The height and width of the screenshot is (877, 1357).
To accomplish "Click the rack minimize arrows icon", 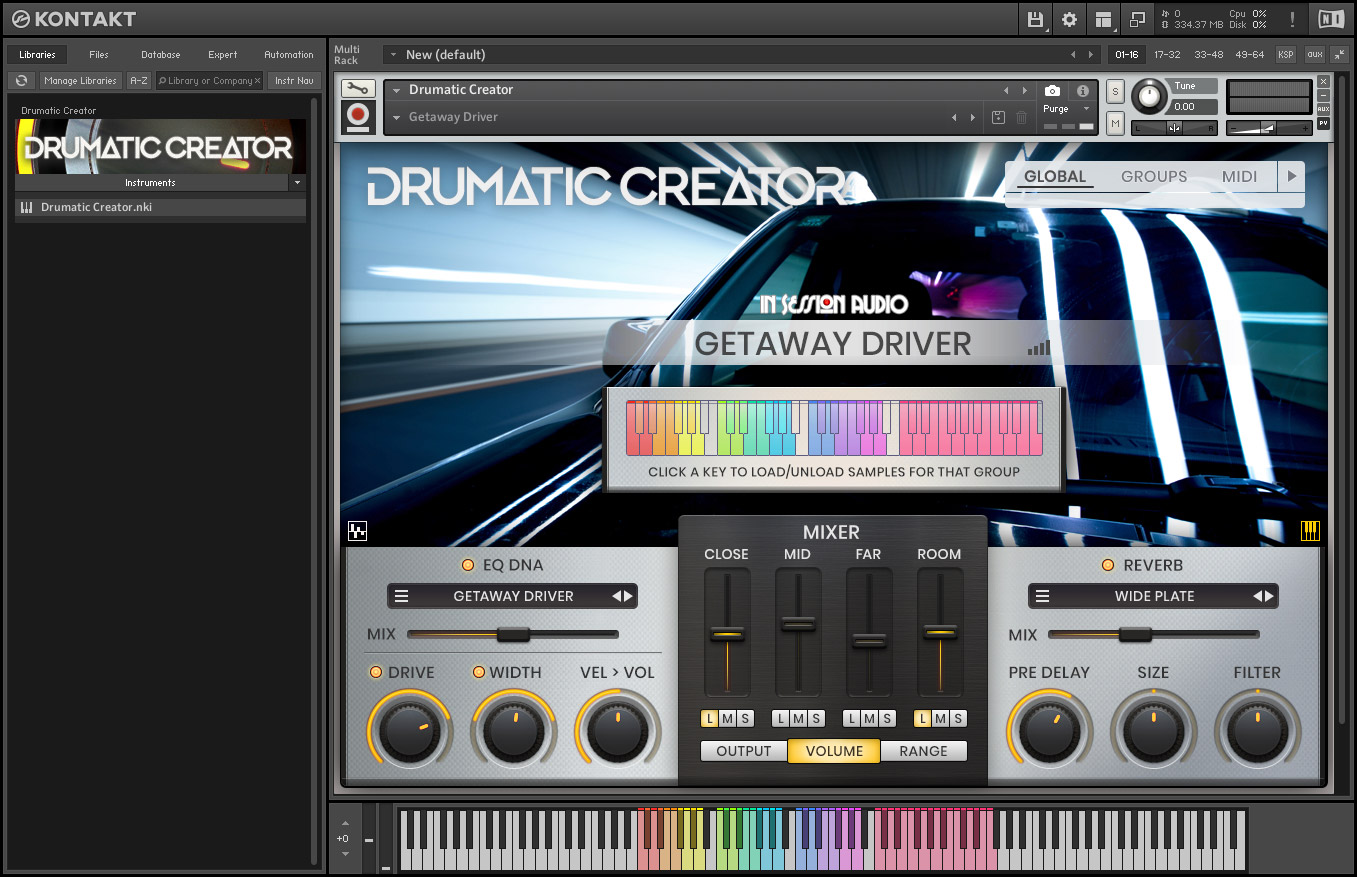I will [1340, 54].
